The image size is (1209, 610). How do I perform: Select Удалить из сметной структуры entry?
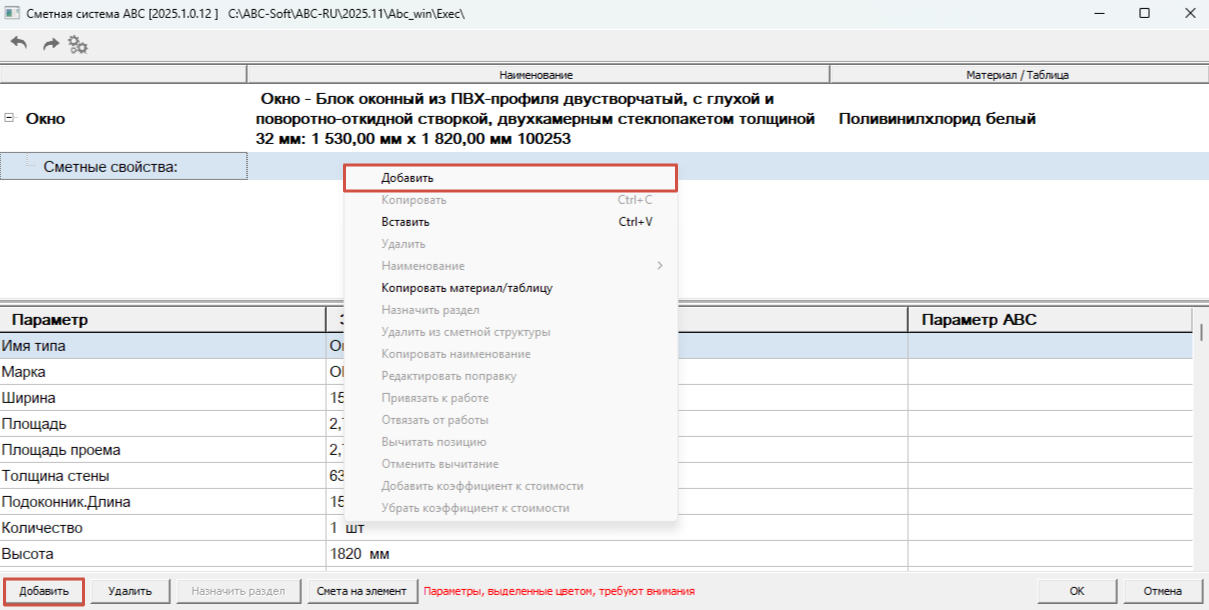pyautogui.click(x=510, y=332)
